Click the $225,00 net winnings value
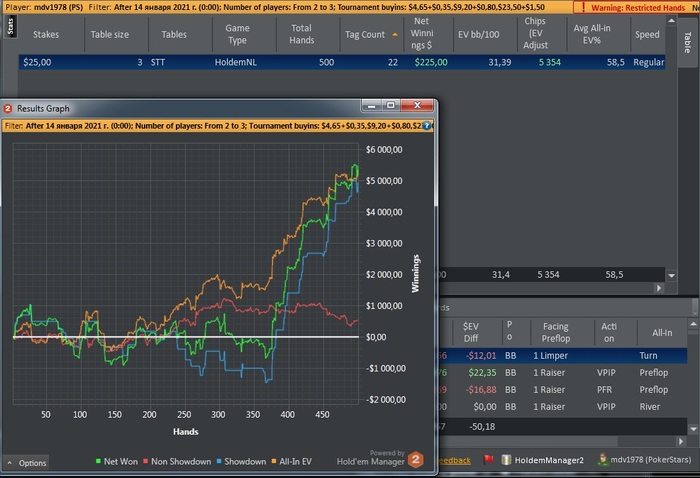Image resolution: width=700 pixels, height=478 pixels. [431, 62]
